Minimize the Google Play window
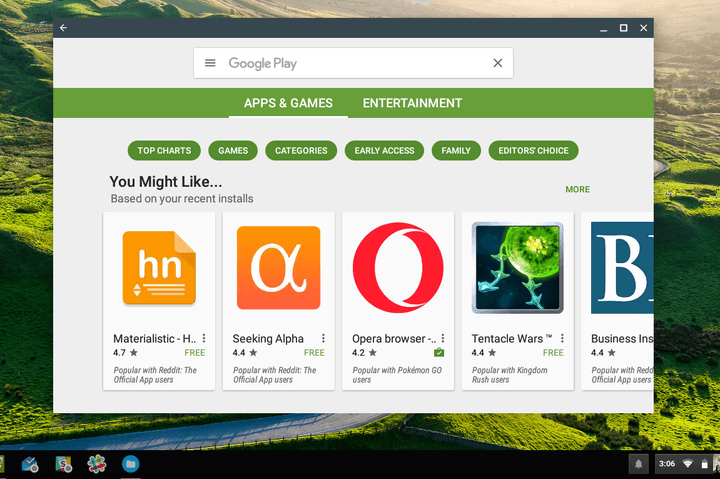720x479 pixels. coord(603,28)
